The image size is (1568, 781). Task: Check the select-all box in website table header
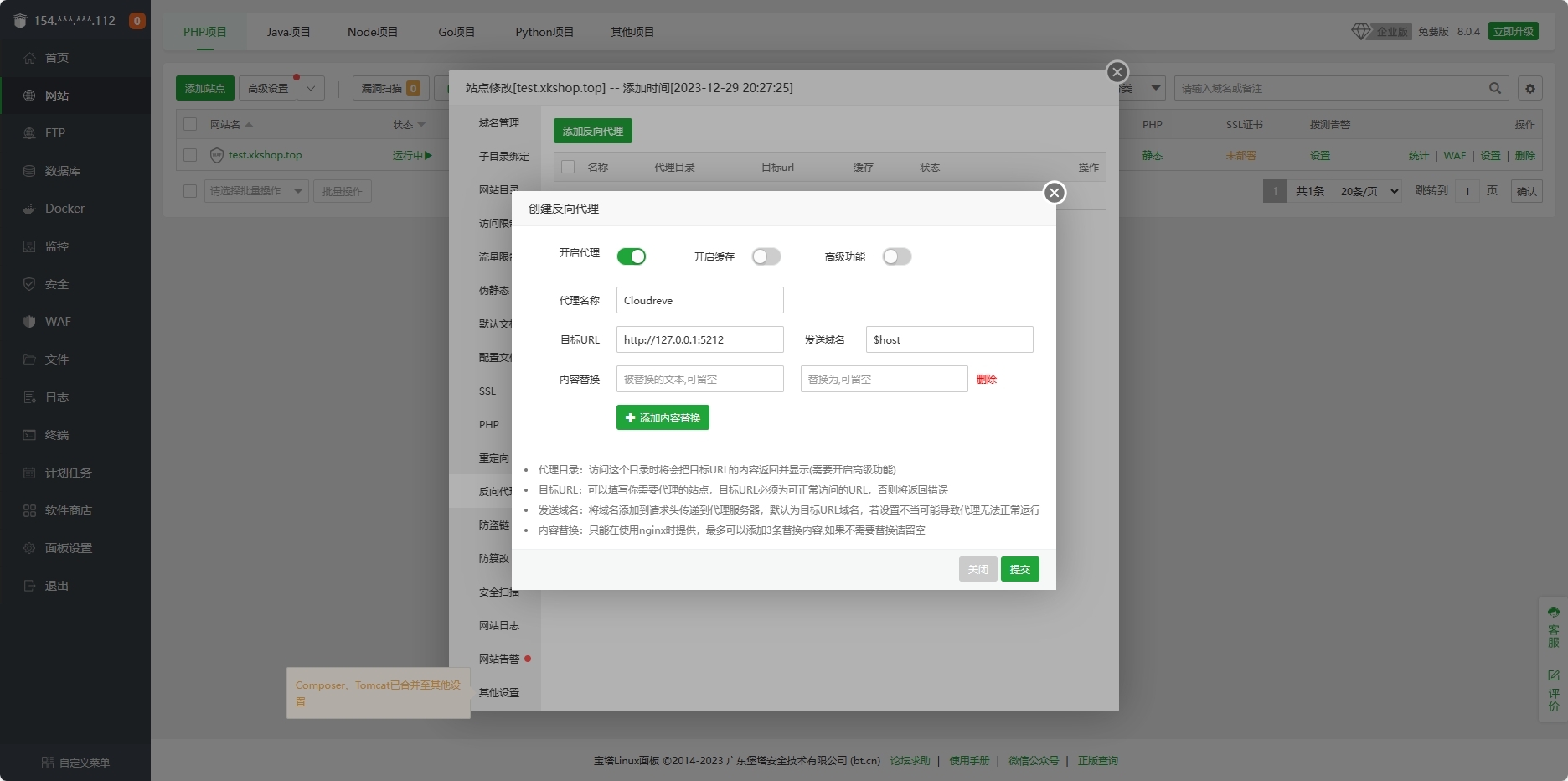tap(190, 124)
